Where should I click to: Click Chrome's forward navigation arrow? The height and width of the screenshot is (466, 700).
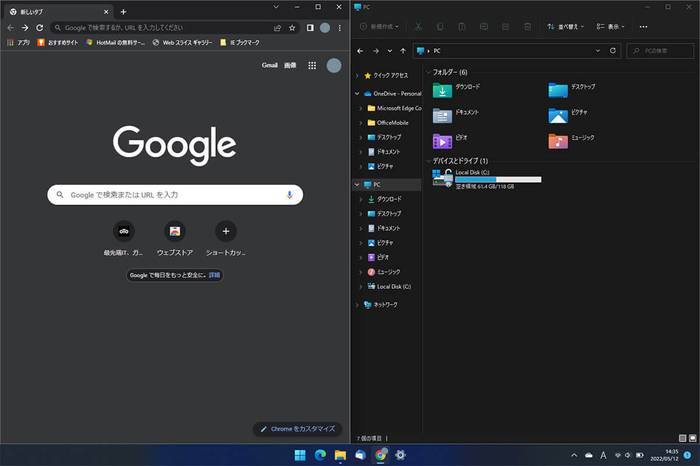pos(25,28)
